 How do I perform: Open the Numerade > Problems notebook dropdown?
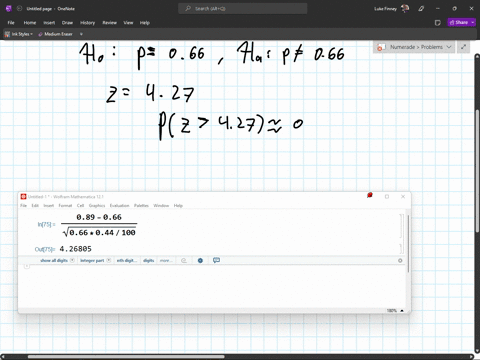click(415, 47)
